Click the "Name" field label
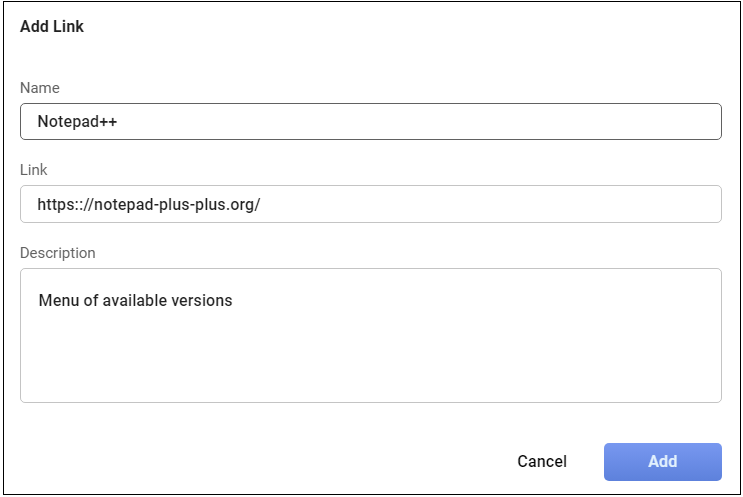Screen dimensions: 743x497 (x=40, y=88)
